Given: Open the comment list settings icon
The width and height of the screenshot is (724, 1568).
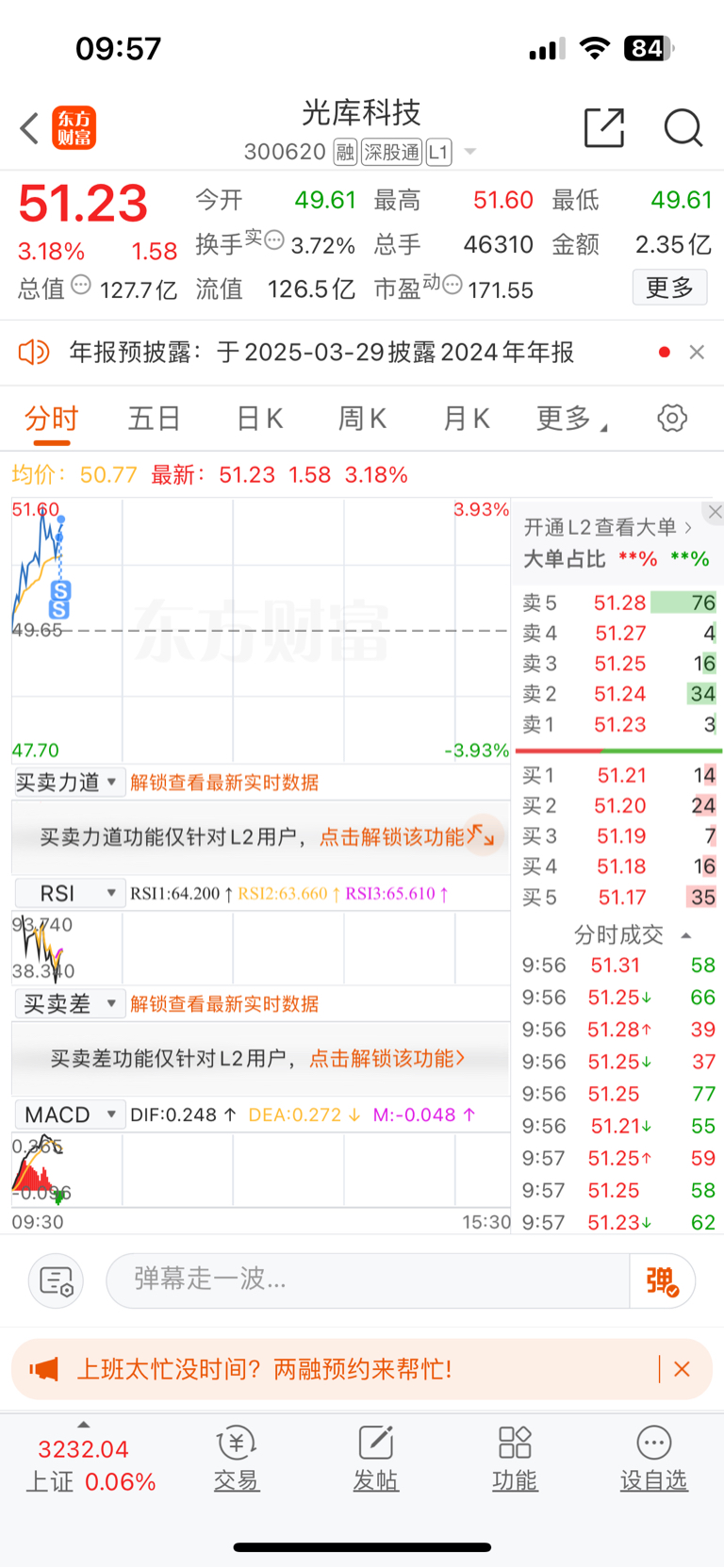Looking at the screenshot, I should click(x=57, y=1280).
